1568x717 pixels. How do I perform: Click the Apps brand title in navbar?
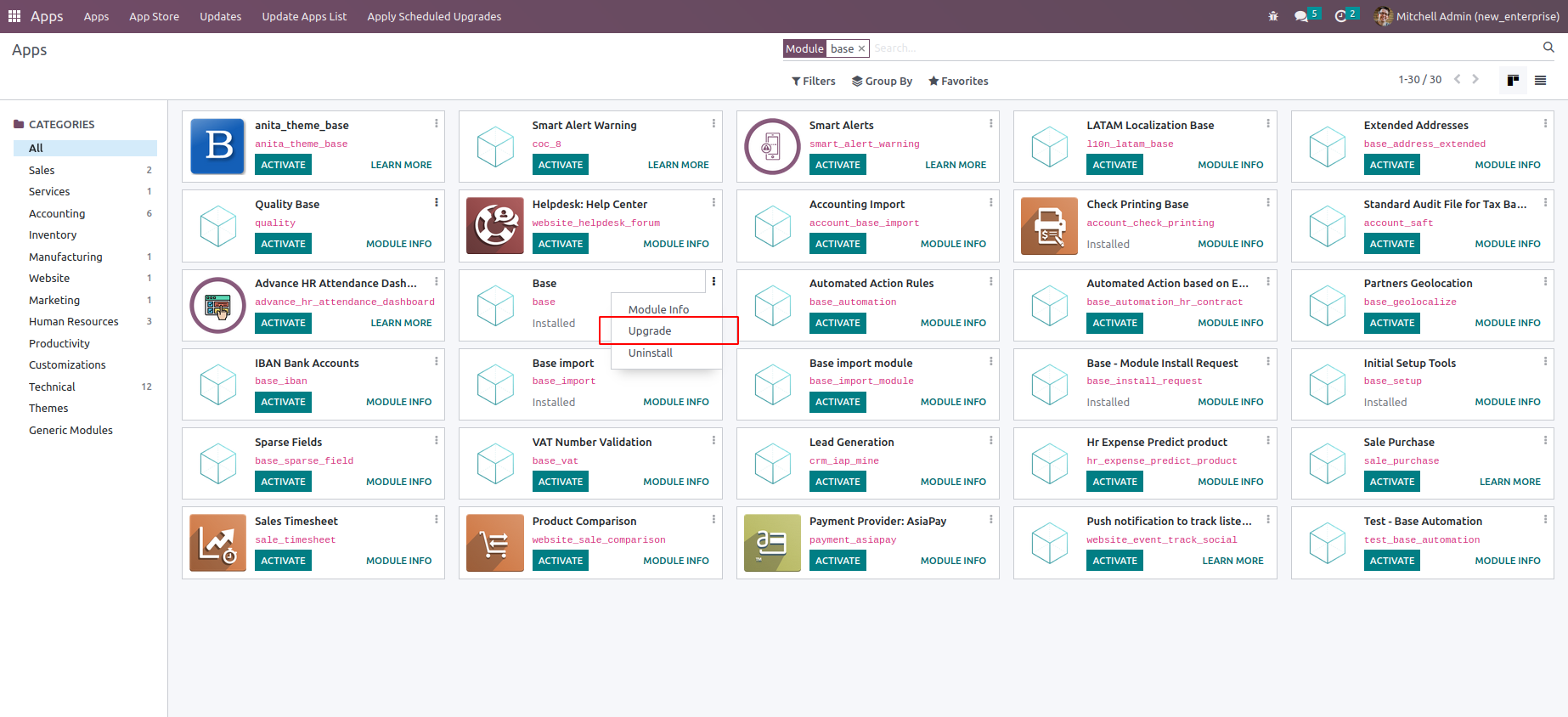point(47,16)
